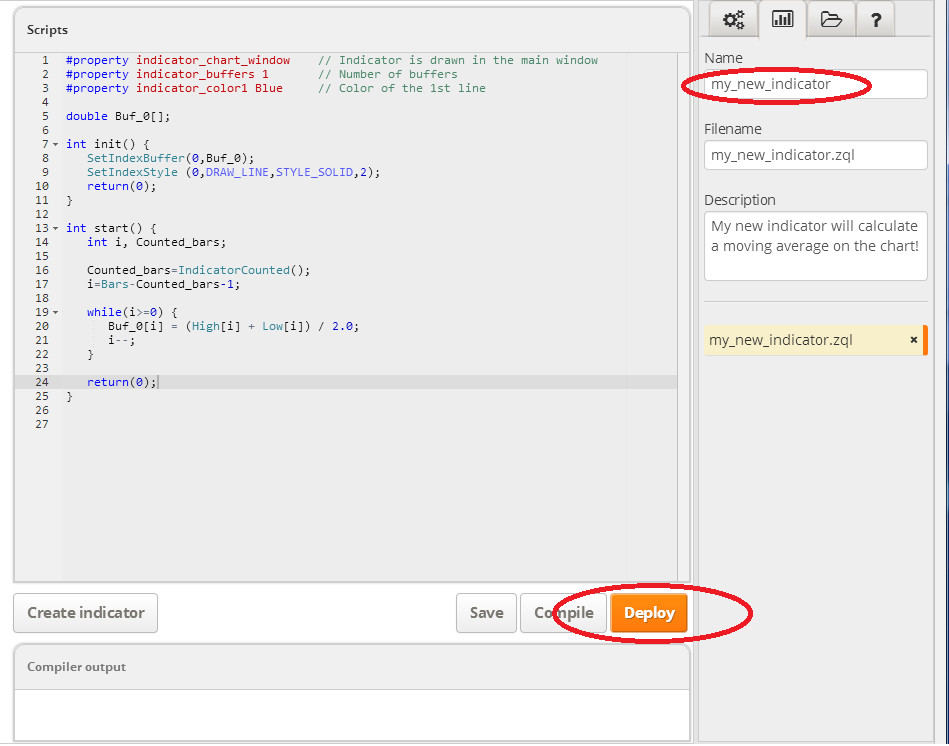The image size is (949, 746).
Task: Save the current script
Action: 486,613
